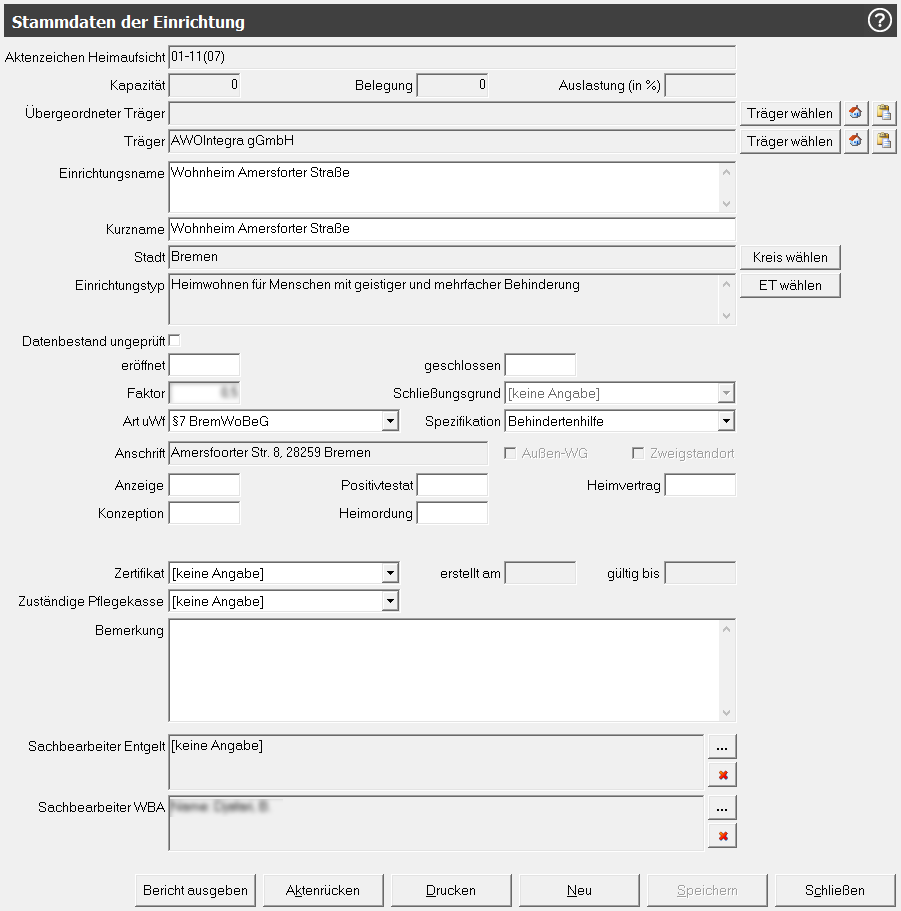The width and height of the screenshot is (901, 911).
Task: Remove Sachbearbeiter WBA with red X
Action: tap(722, 835)
